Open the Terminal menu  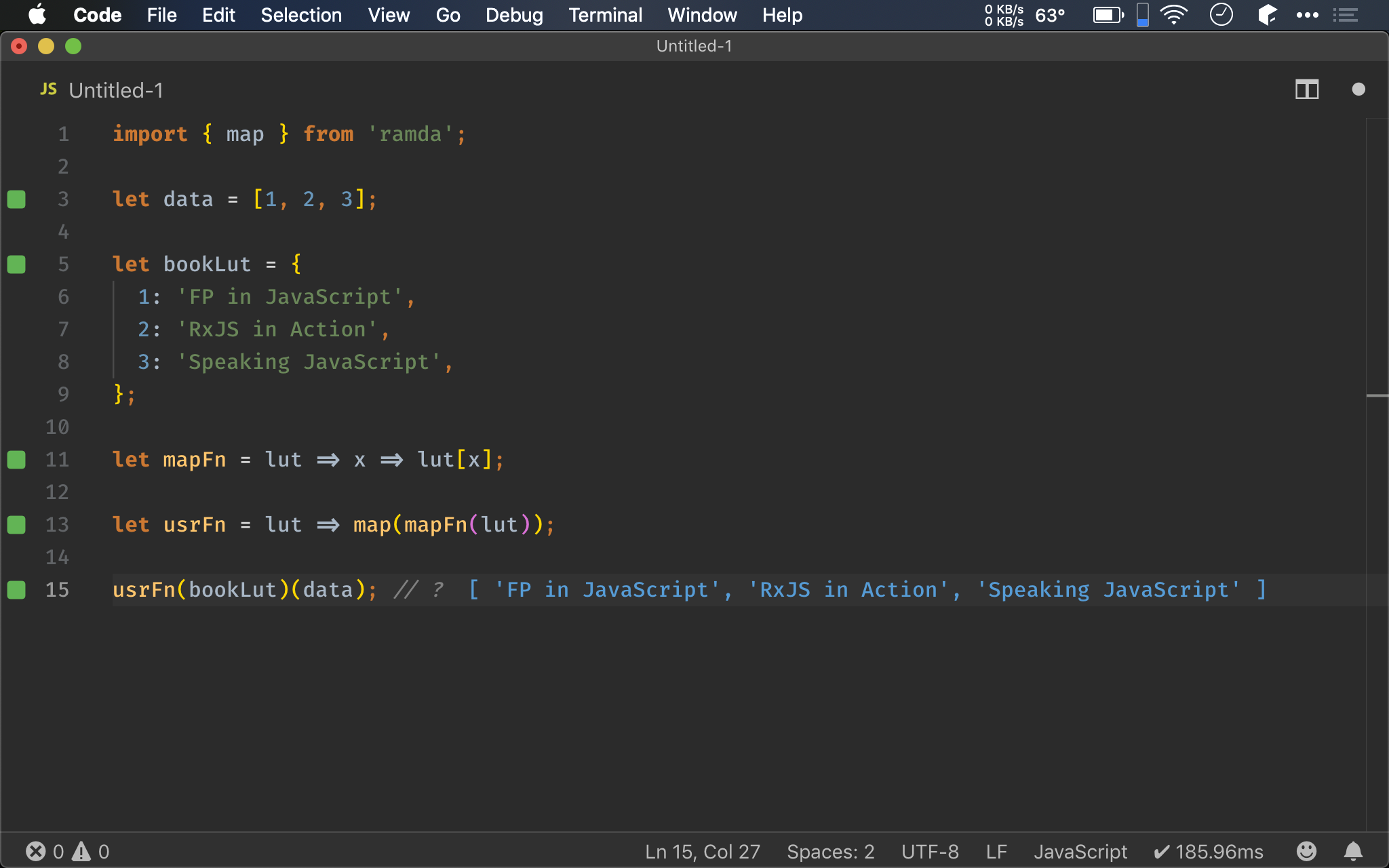click(x=605, y=15)
